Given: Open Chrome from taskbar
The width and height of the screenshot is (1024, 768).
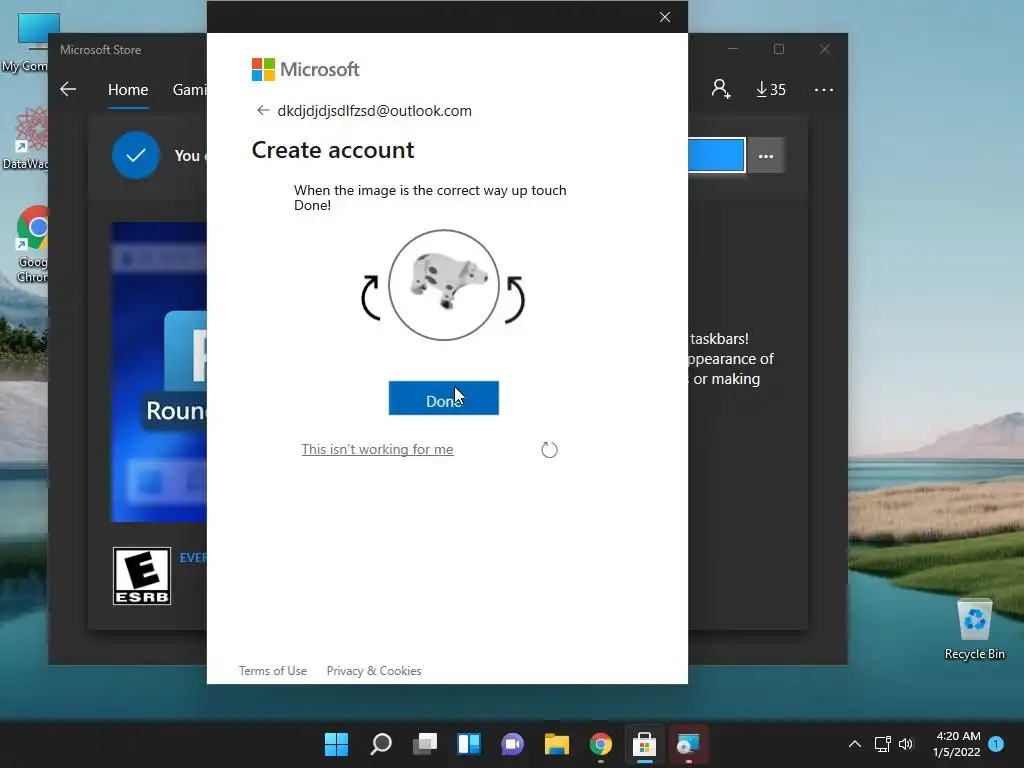Looking at the screenshot, I should [x=601, y=744].
